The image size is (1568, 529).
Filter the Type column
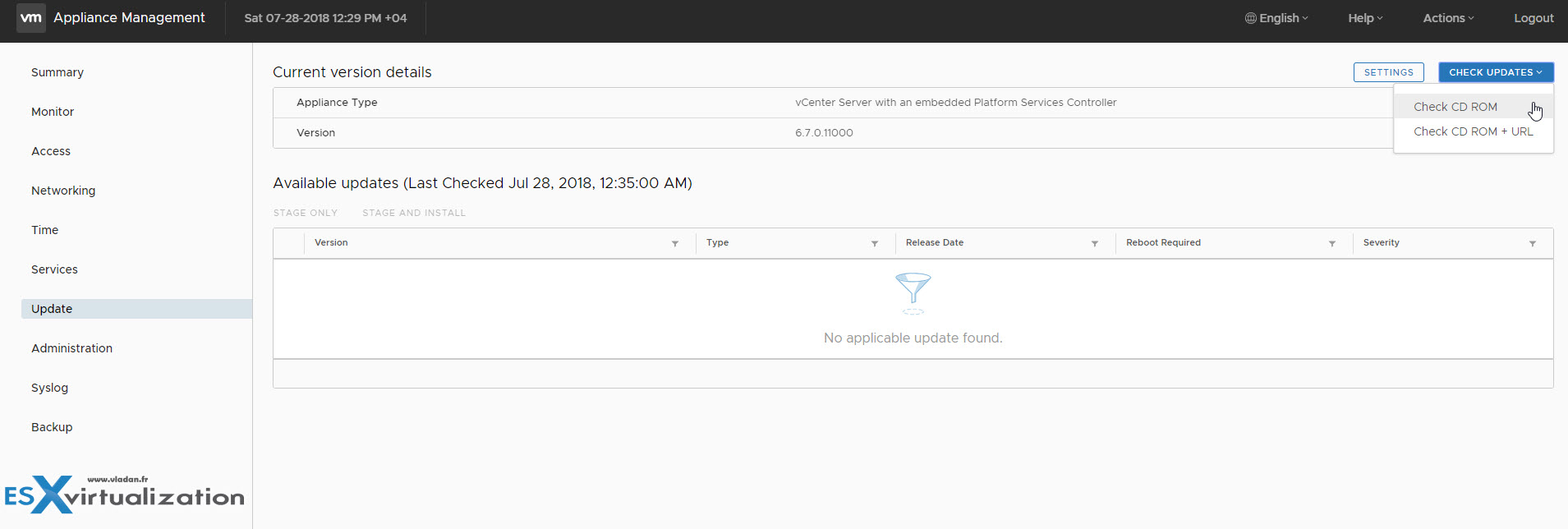pyautogui.click(x=875, y=243)
